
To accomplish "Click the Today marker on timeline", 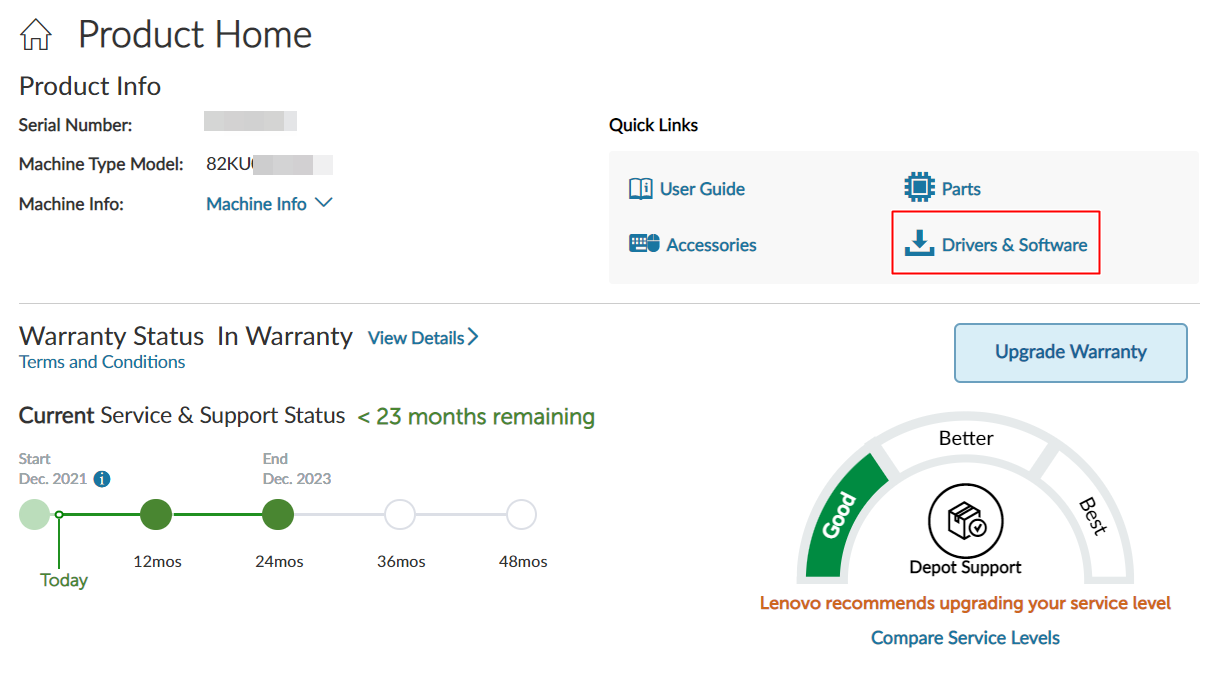I will pyautogui.click(x=60, y=515).
